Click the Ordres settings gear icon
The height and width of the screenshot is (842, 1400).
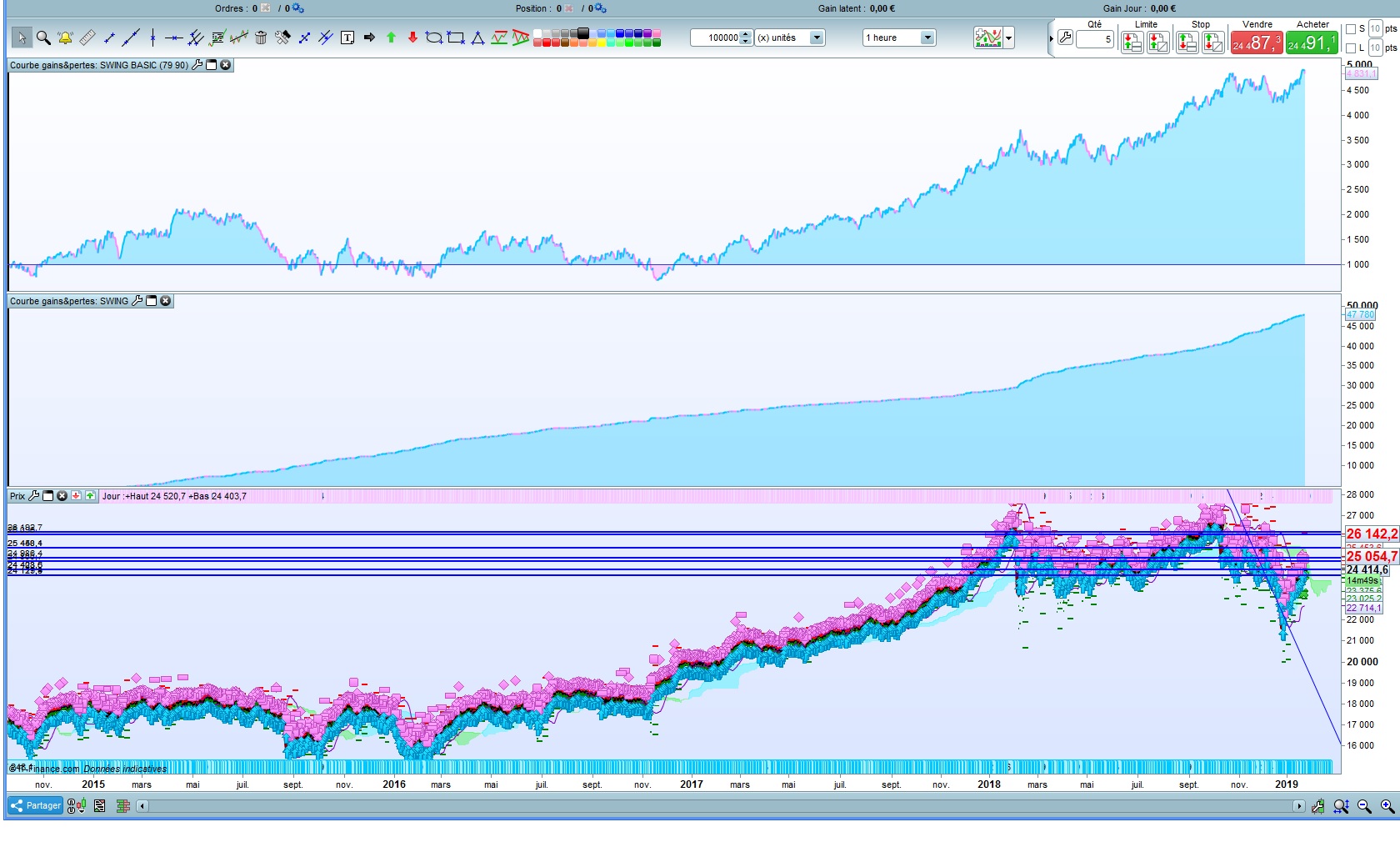tap(297, 8)
